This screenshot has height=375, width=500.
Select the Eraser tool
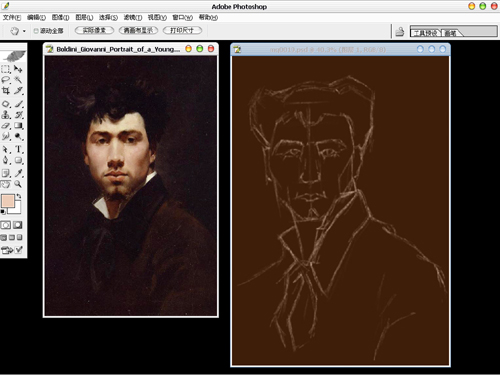(6, 126)
